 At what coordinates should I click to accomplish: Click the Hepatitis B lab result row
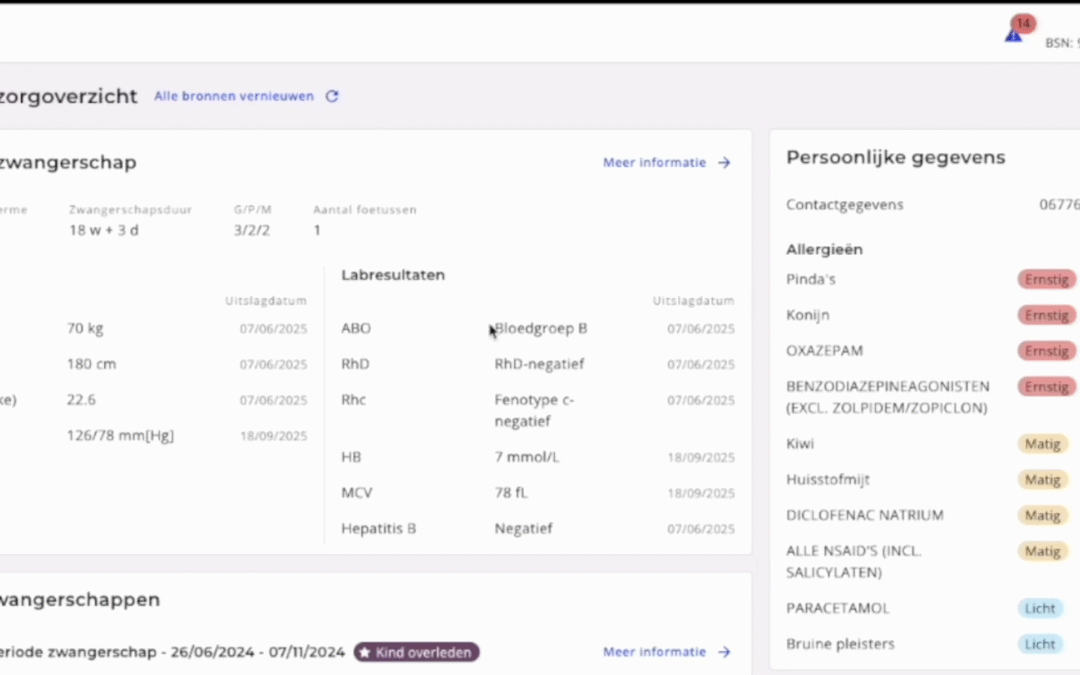pos(537,528)
